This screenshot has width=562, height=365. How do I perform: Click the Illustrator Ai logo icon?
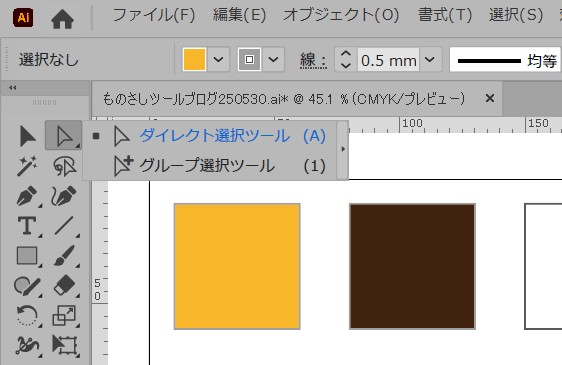pyautogui.click(x=23, y=17)
